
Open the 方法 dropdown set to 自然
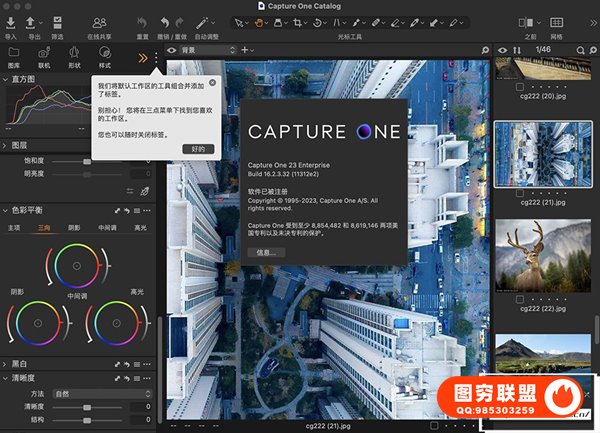[x=98, y=393]
